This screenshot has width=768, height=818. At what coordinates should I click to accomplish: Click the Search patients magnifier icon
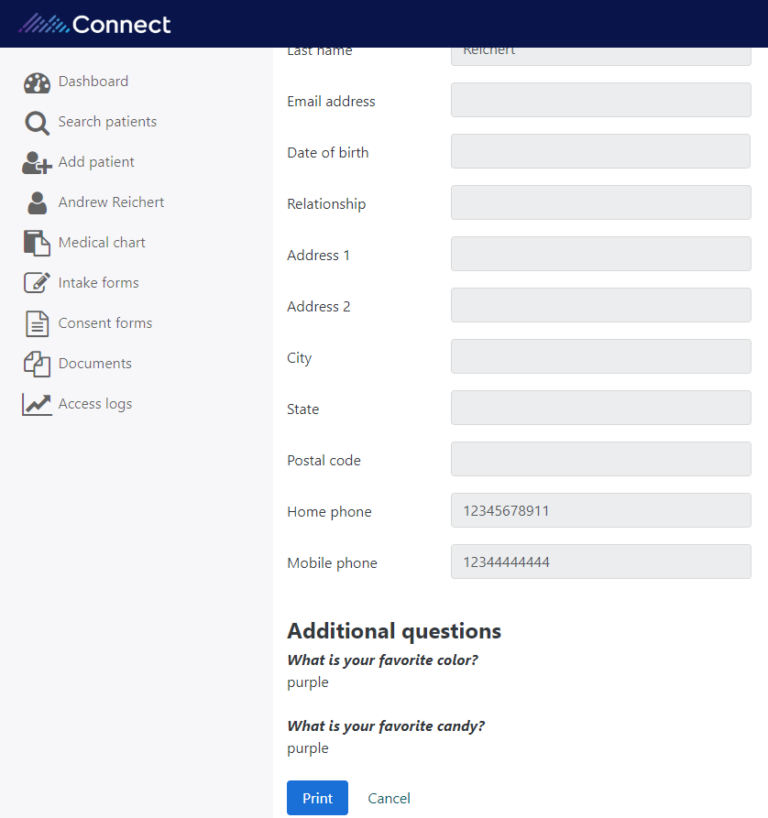[x=37, y=123]
